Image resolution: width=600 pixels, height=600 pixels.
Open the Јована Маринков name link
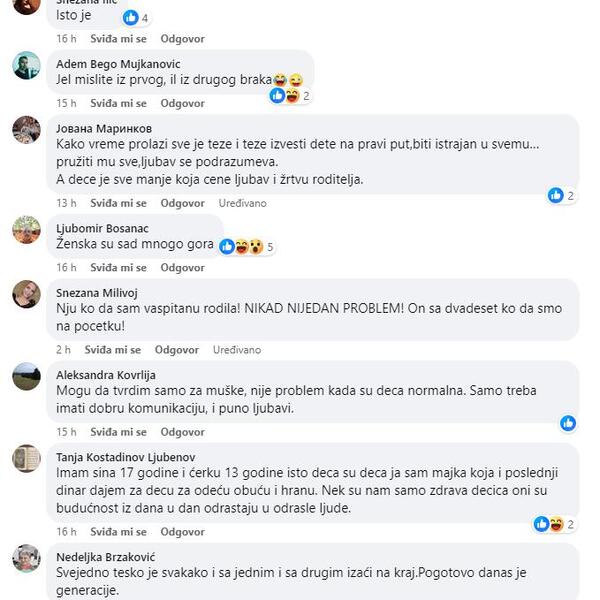coord(104,128)
